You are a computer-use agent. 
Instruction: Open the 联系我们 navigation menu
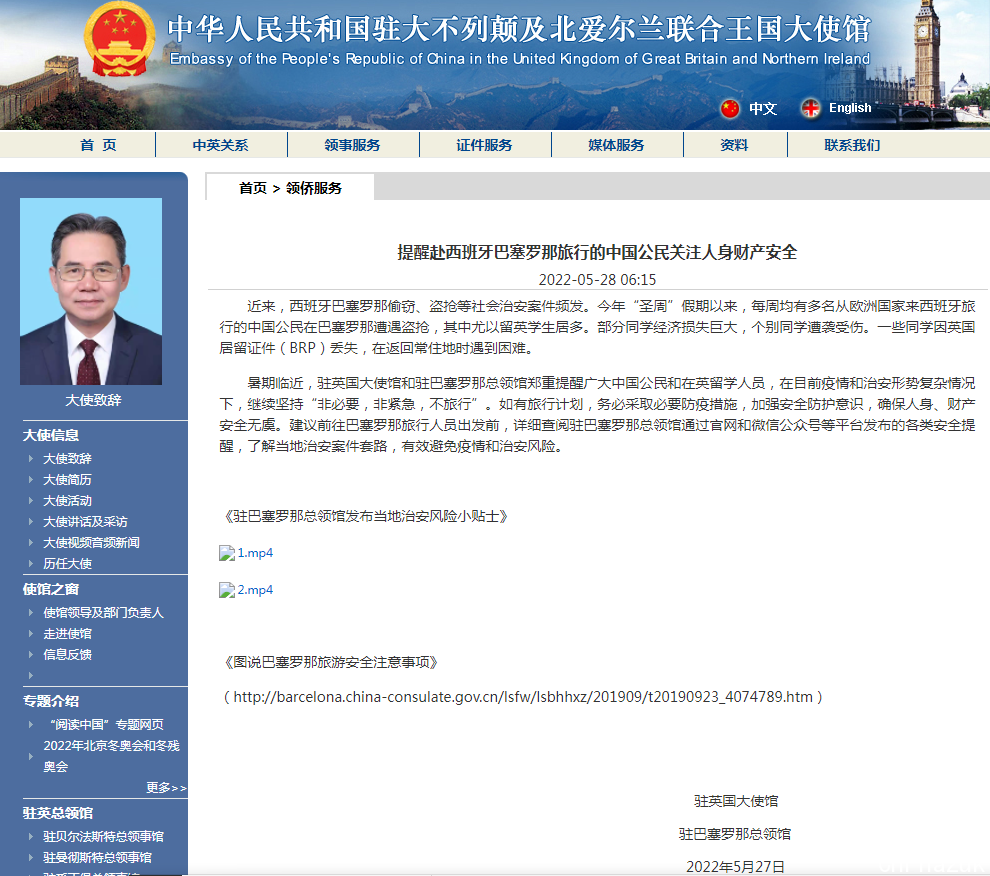point(852,145)
